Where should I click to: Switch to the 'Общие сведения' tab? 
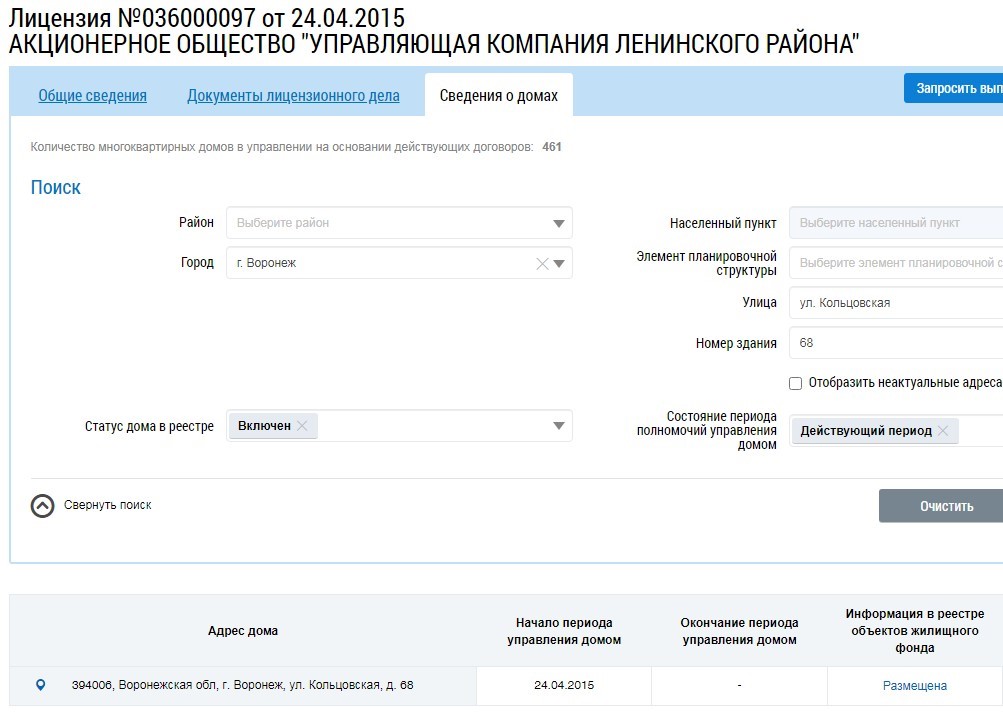[x=92, y=96]
